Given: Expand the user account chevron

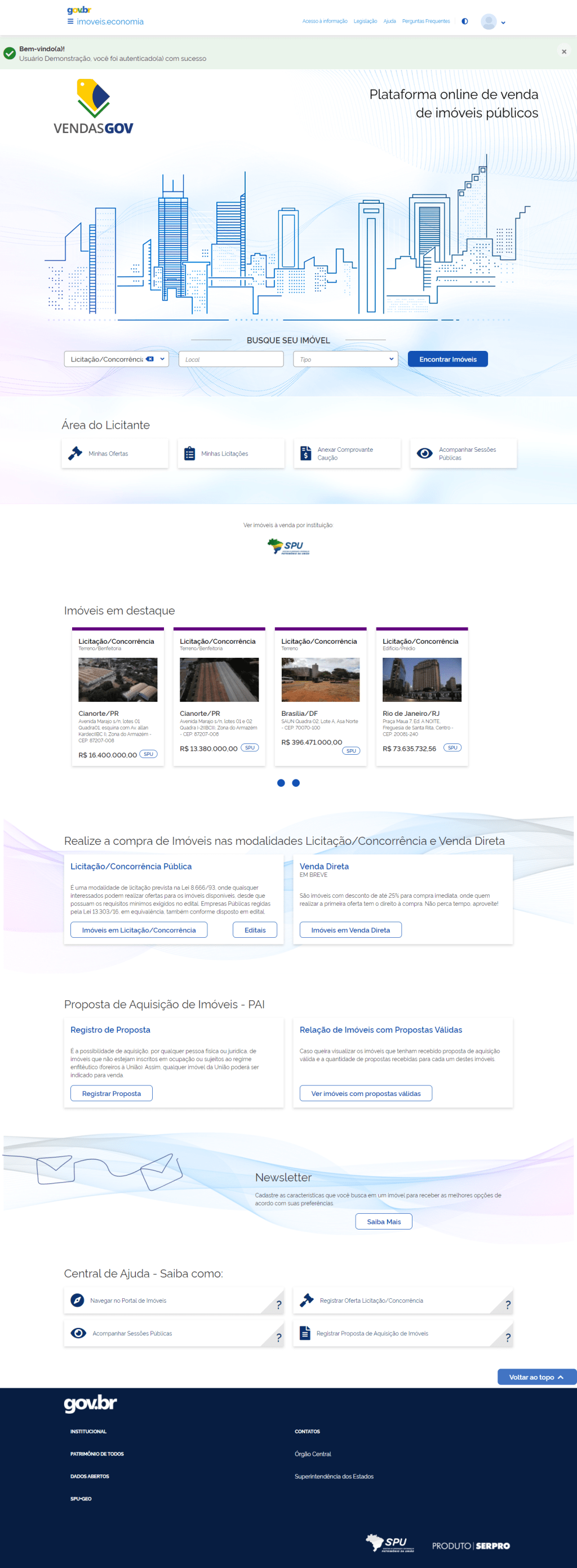Looking at the screenshot, I should click(503, 23).
